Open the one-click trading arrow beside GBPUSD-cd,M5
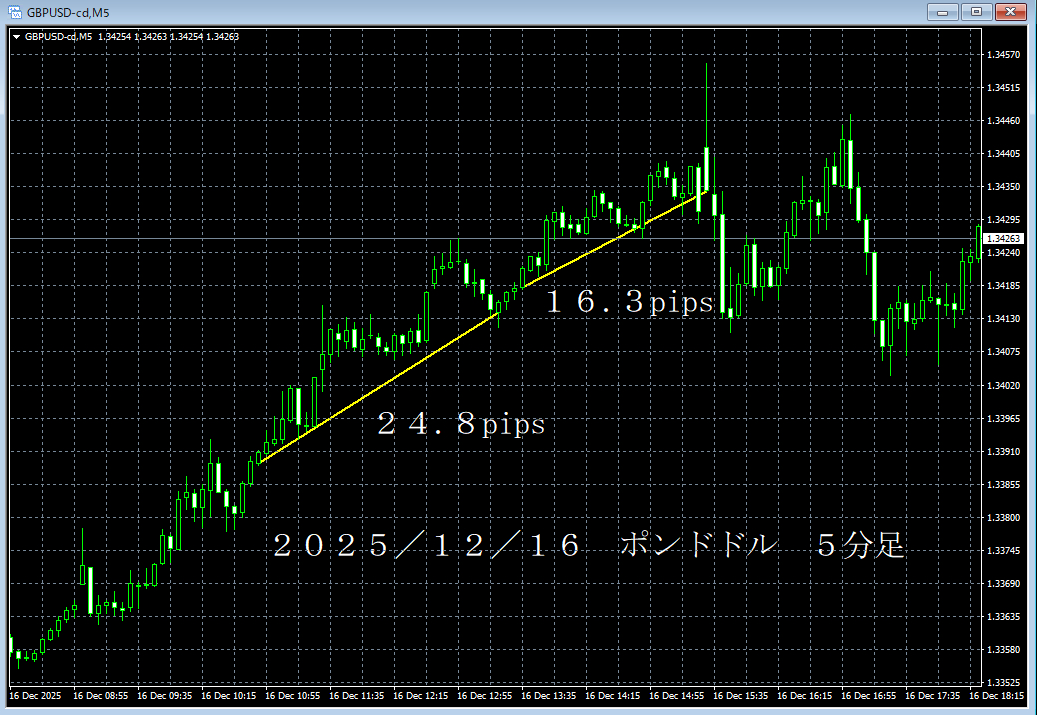The image size is (1037, 715). point(17,37)
